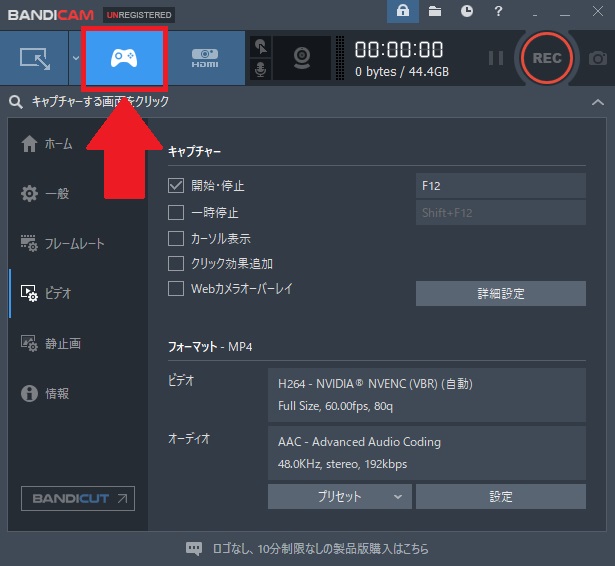615x566 pixels.
Task: Open the フレームレート tab
Action: 62,243
